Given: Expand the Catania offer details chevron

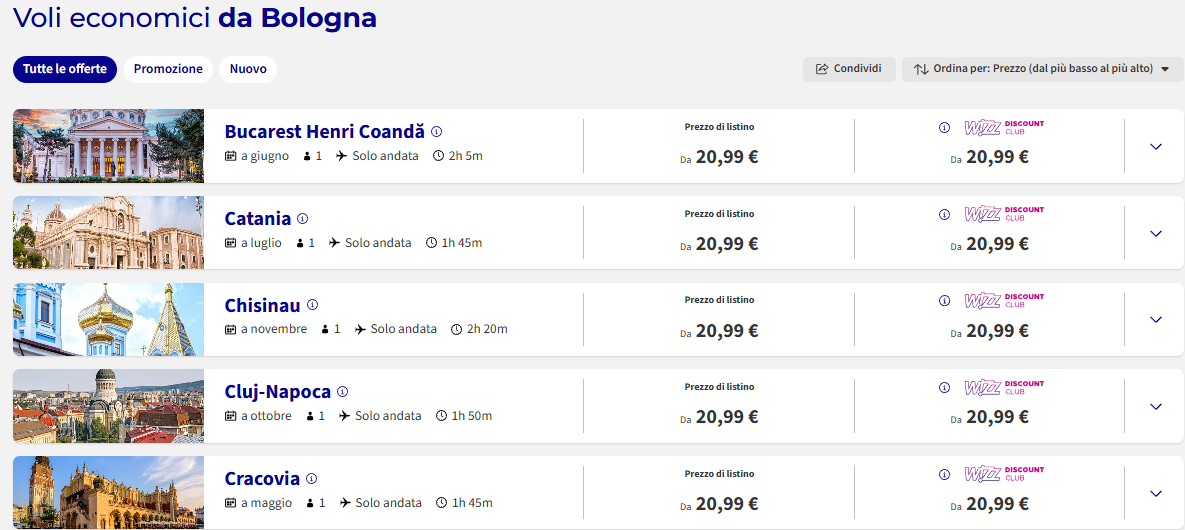Looking at the screenshot, I should click(x=1155, y=234).
